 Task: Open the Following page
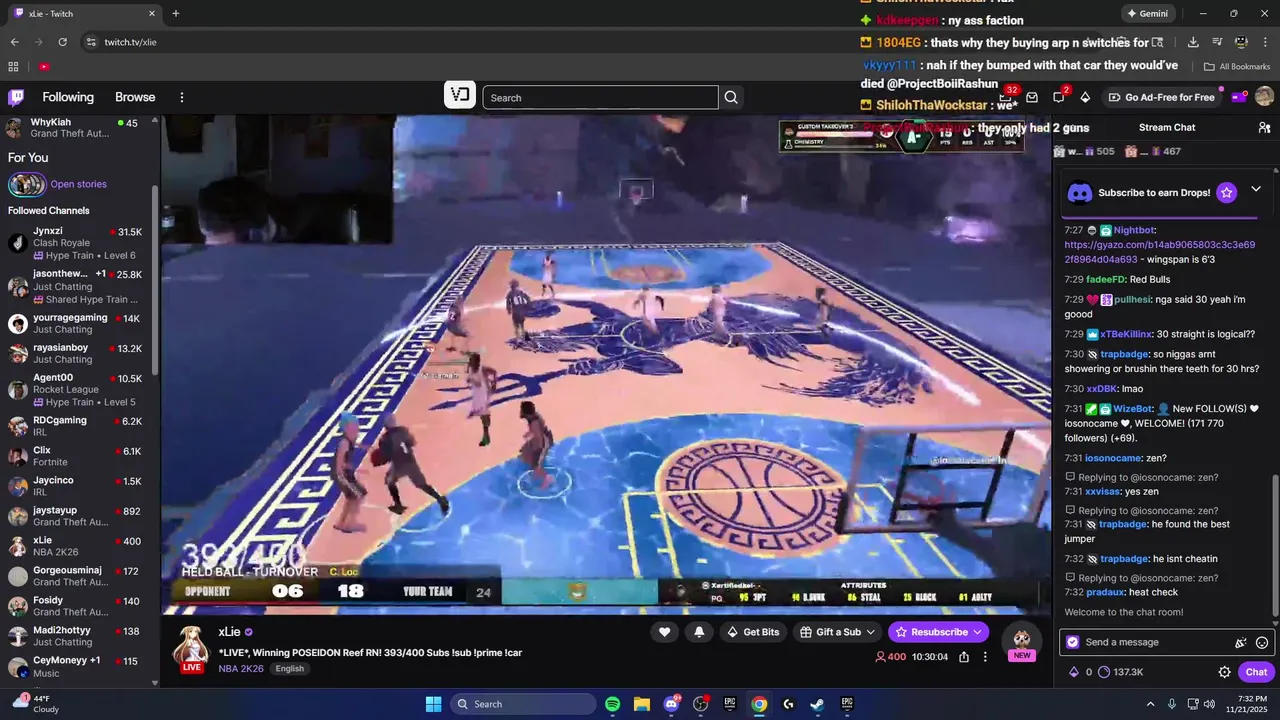68,97
